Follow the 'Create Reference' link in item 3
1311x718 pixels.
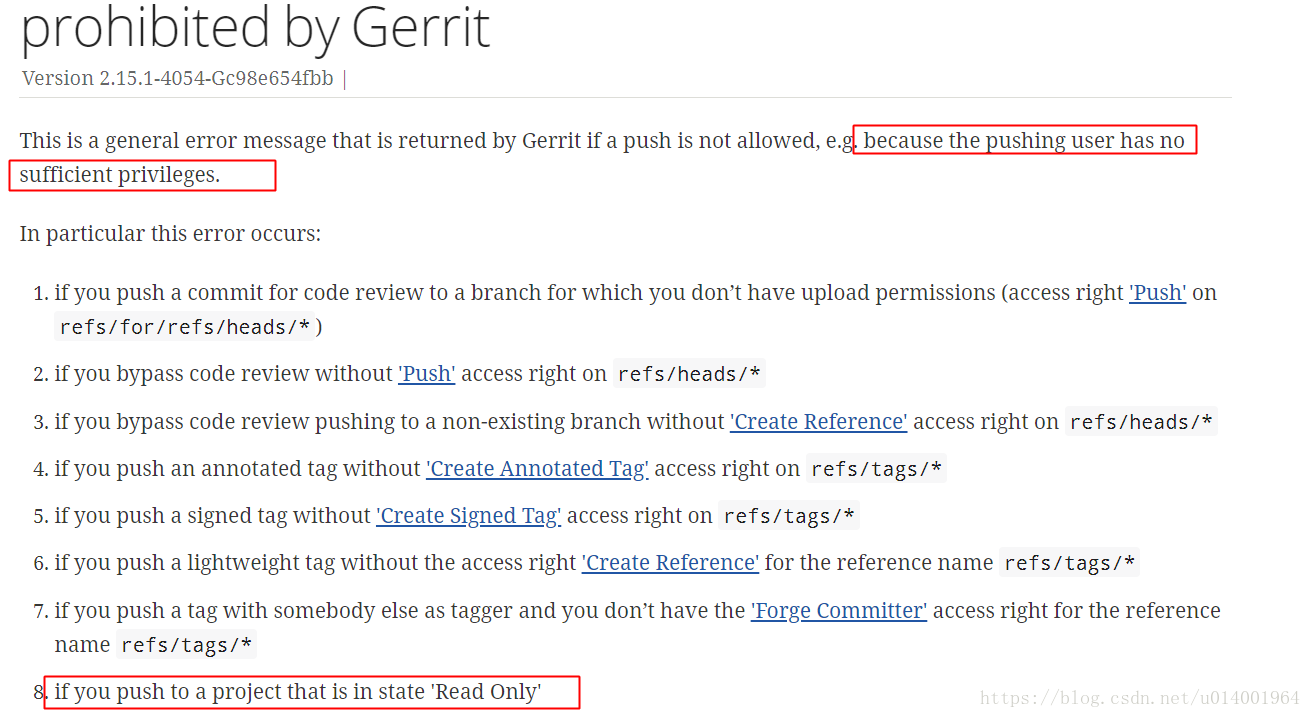(818, 422)
